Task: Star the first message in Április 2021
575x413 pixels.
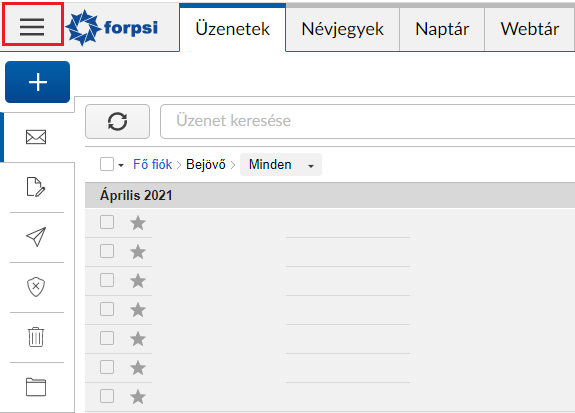Action: 138,223
